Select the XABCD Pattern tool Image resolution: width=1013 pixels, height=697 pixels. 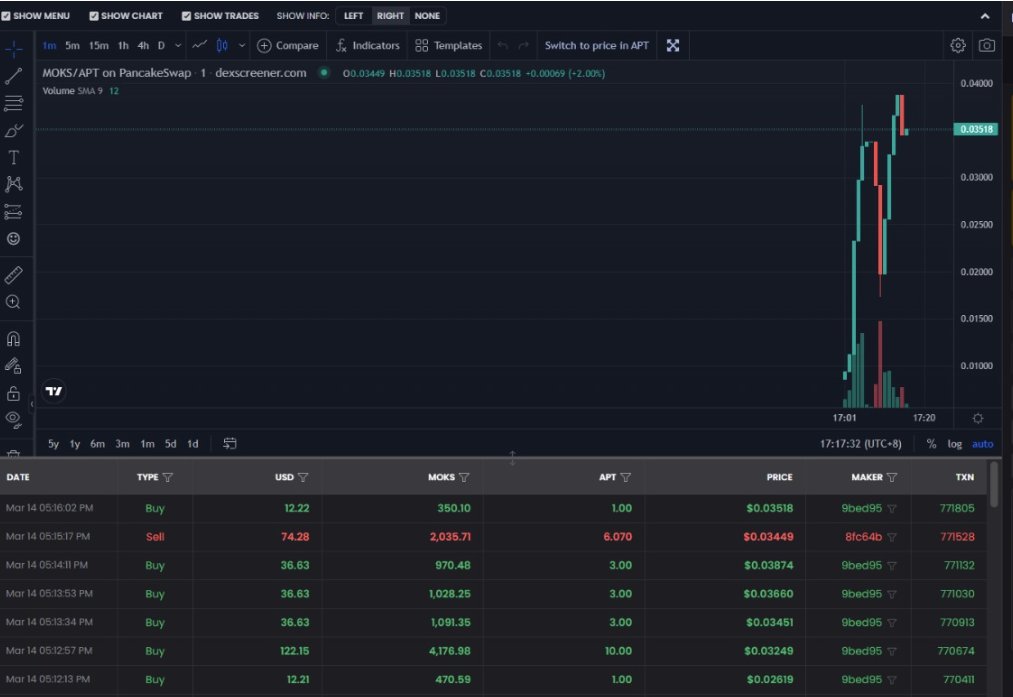point(13,184)
